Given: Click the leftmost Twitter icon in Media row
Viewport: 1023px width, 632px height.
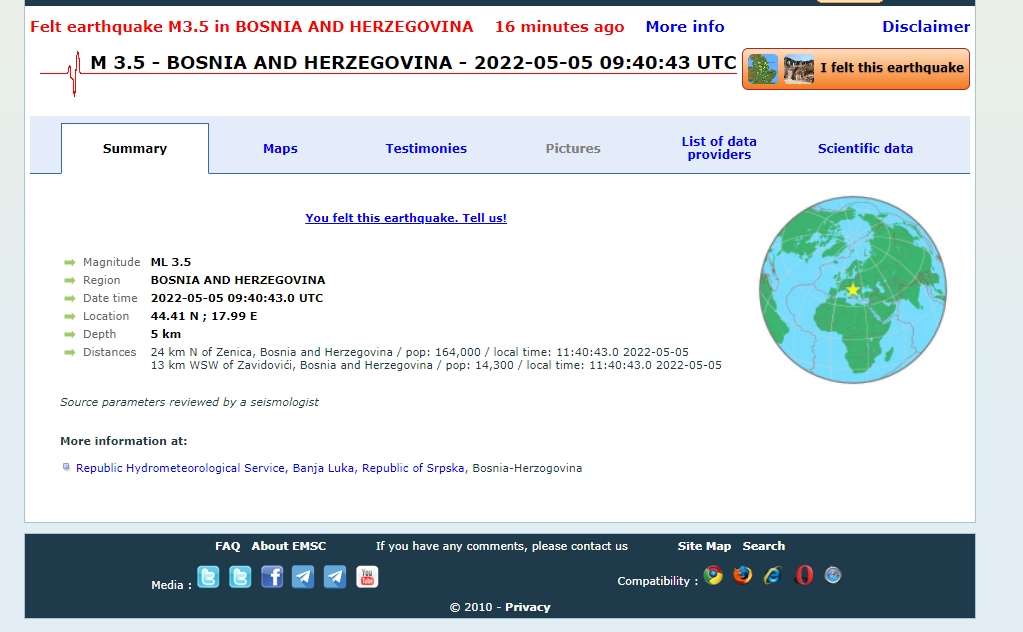Looking at the screenshot, I should 208,577.
